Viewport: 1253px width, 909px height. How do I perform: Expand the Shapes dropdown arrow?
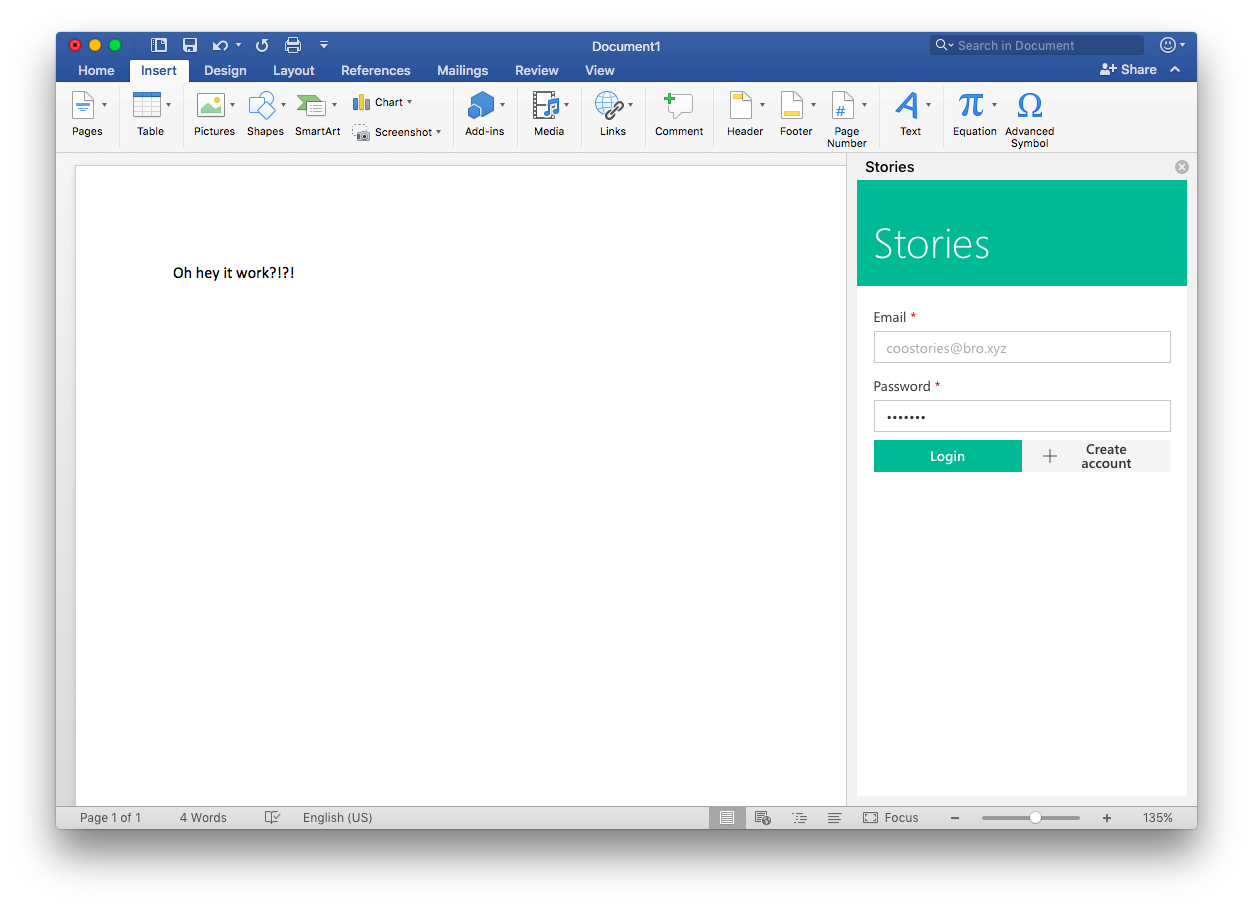click(x=283, y=105)
